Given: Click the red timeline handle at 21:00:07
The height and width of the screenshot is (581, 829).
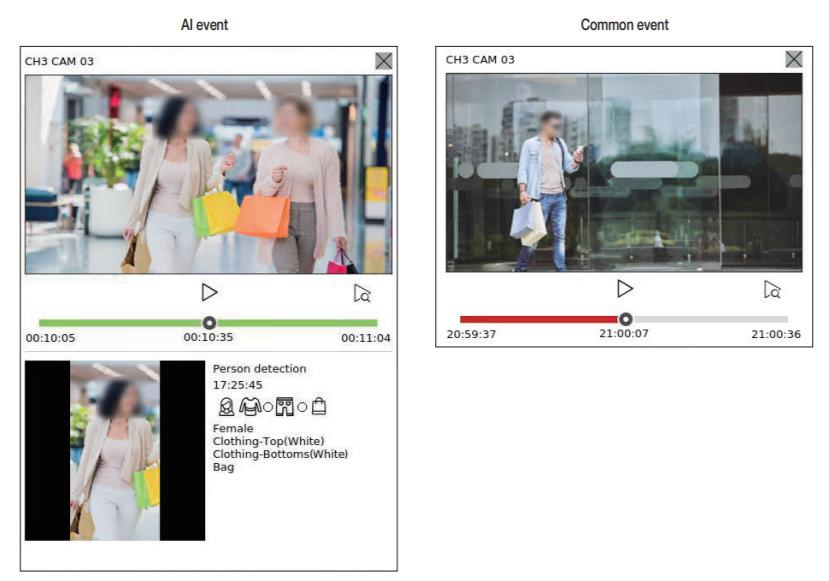Looking at the screenshot, I should coord(626,319).
